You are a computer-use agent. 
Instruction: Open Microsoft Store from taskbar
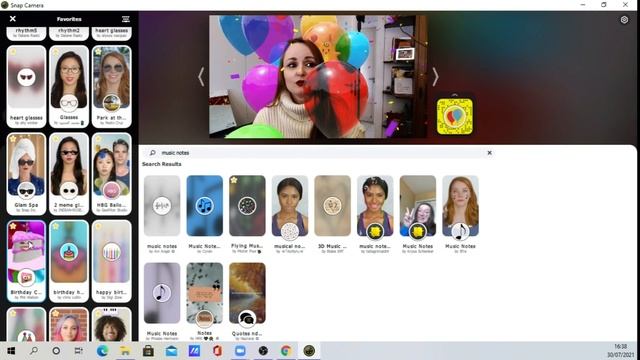[148, 351]
